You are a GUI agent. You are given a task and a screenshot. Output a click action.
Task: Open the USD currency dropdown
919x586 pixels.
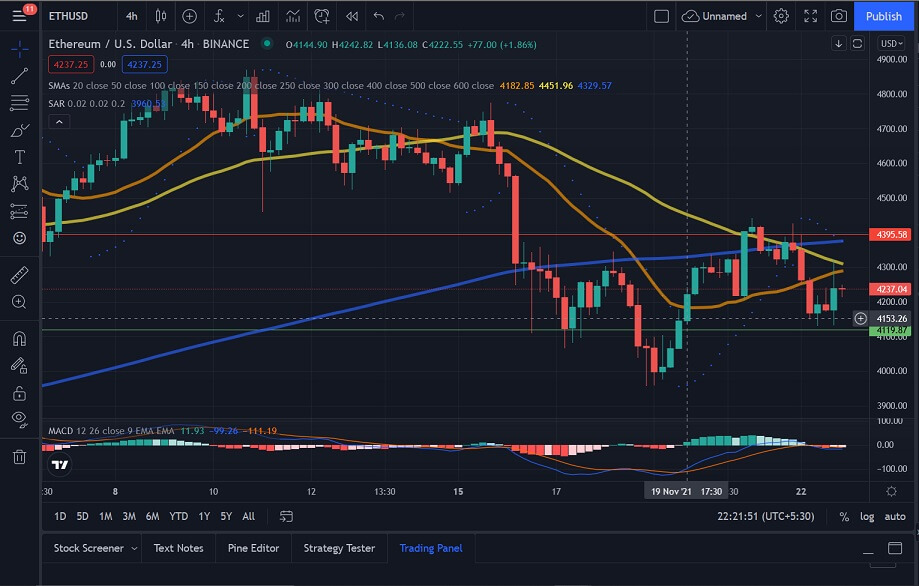coord(889,43)
